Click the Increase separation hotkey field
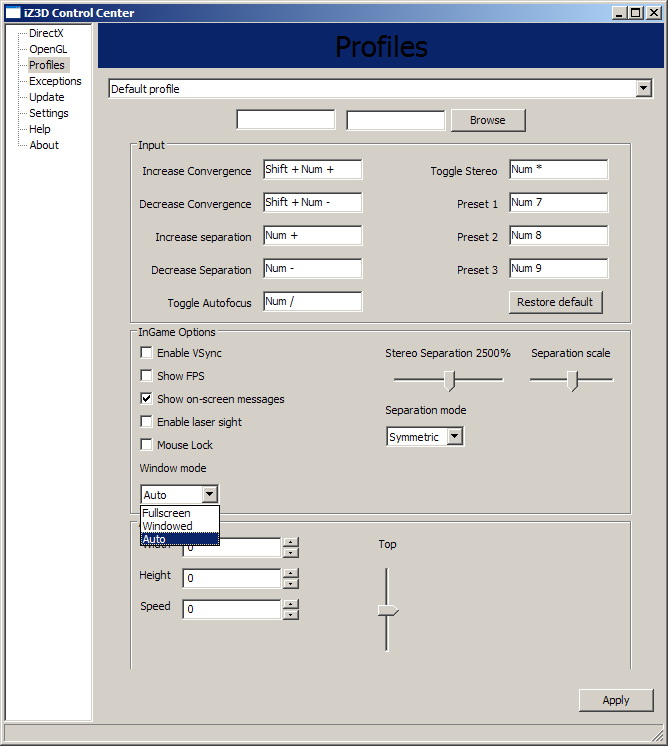The image size is (668, 746). (x=313, y=236)
